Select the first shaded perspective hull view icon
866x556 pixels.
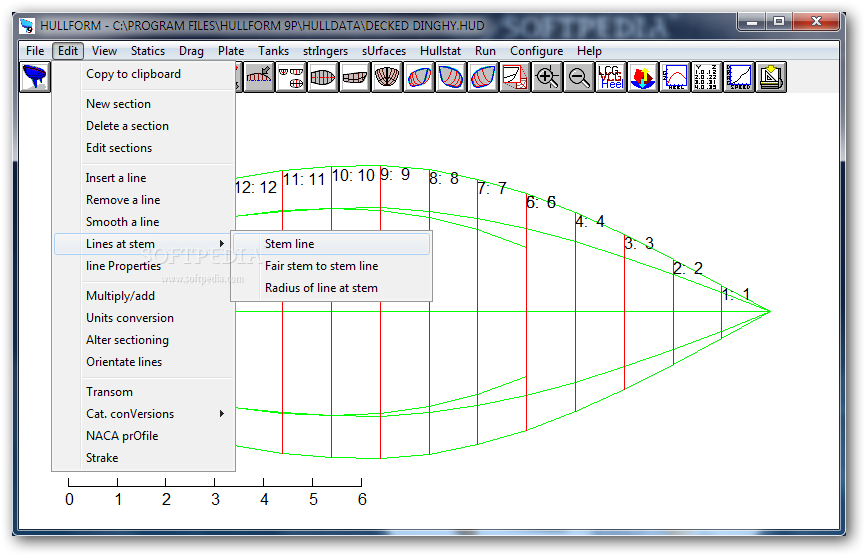tap(419, 77)
